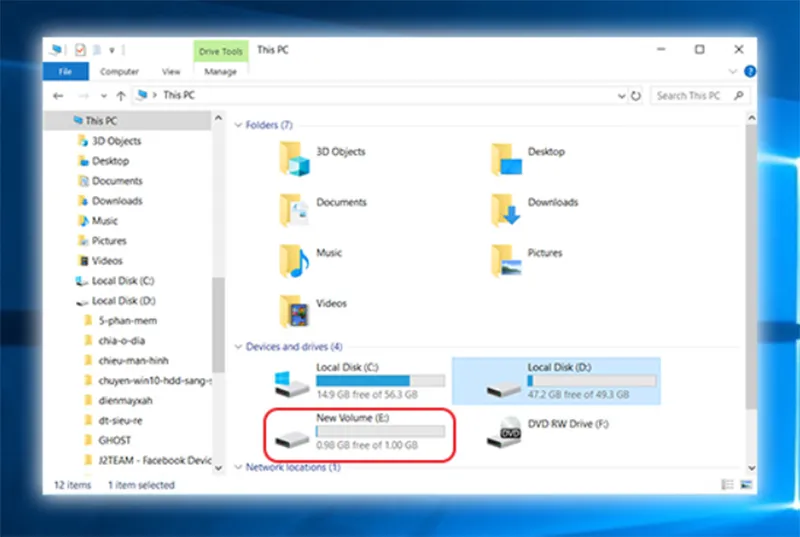The height and width of the screenshot is (537, 800).
Task: Open Help with the blue question mark icon
Action: point(749,71)
